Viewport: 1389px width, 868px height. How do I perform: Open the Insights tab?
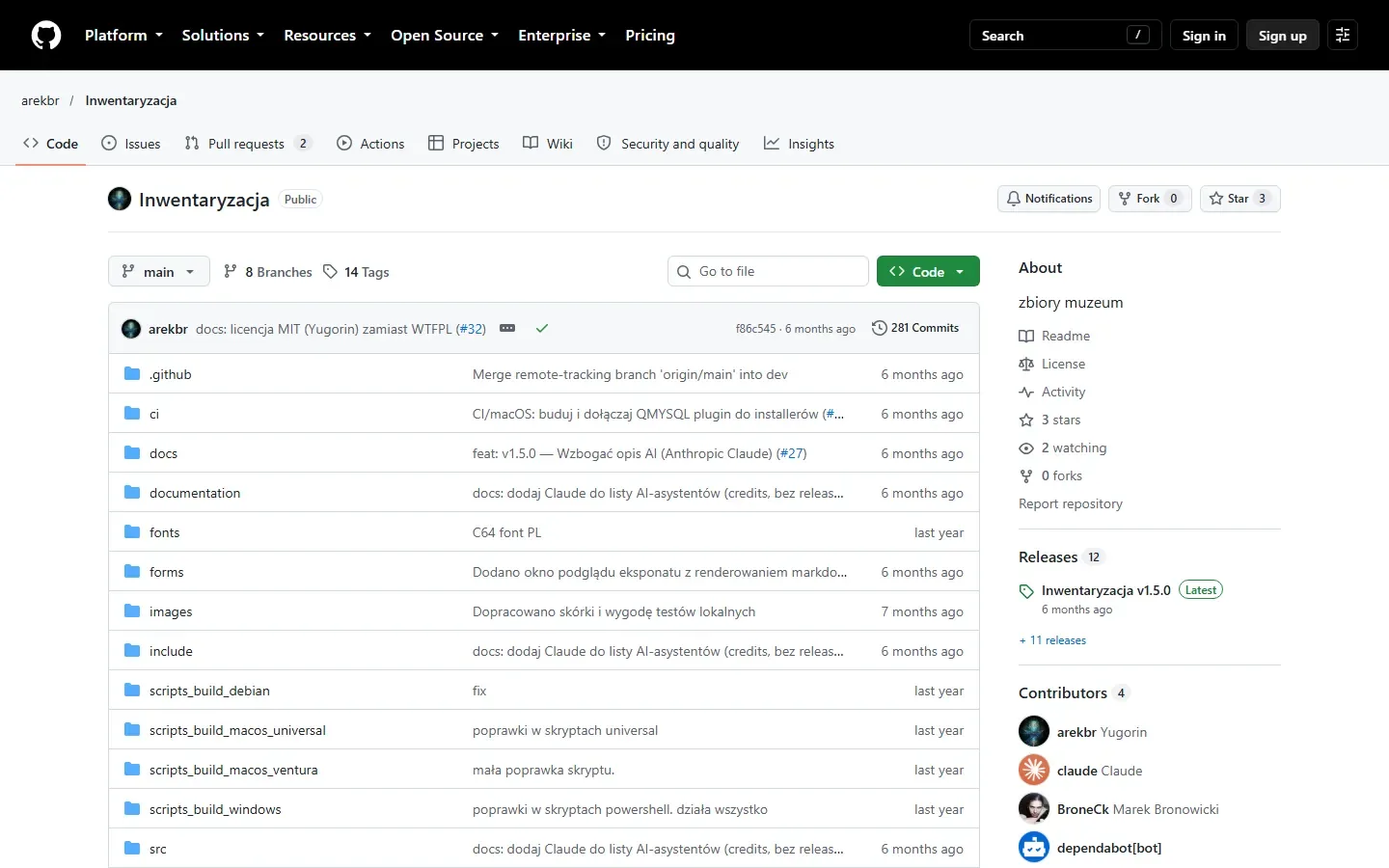click(799, 144)
